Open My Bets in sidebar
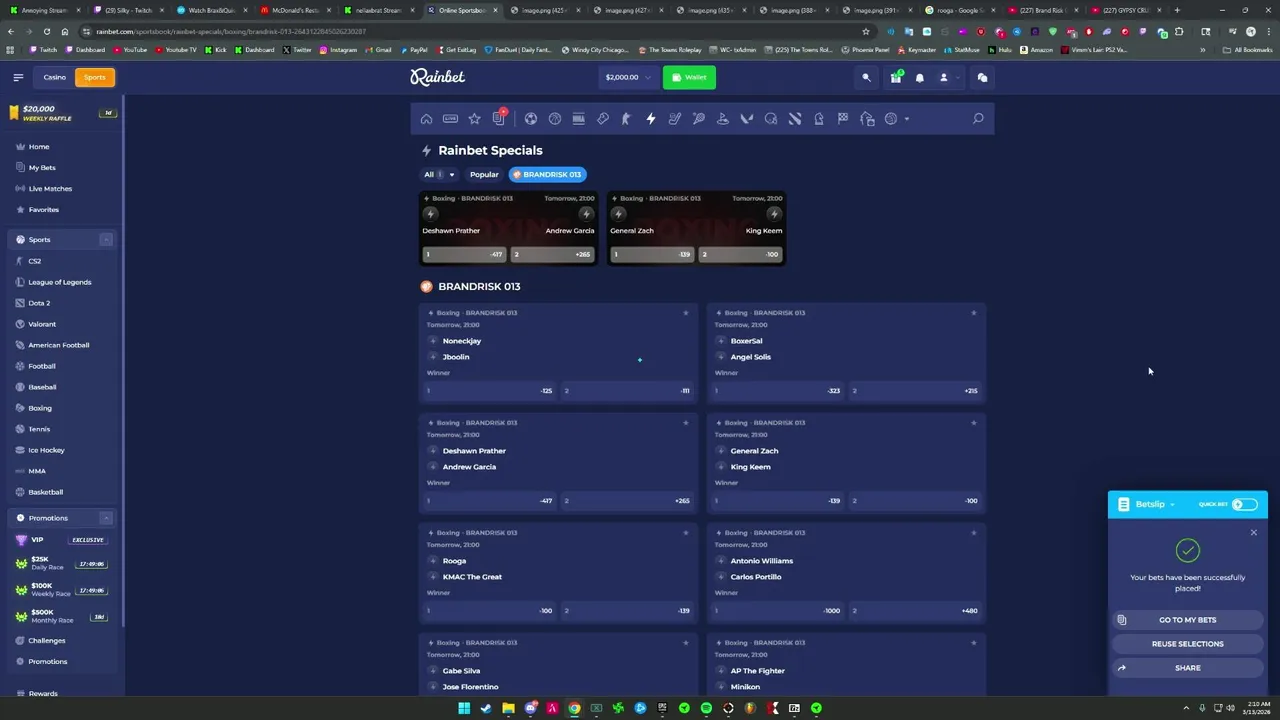1280x720 pixels. [x=42, y=168]
